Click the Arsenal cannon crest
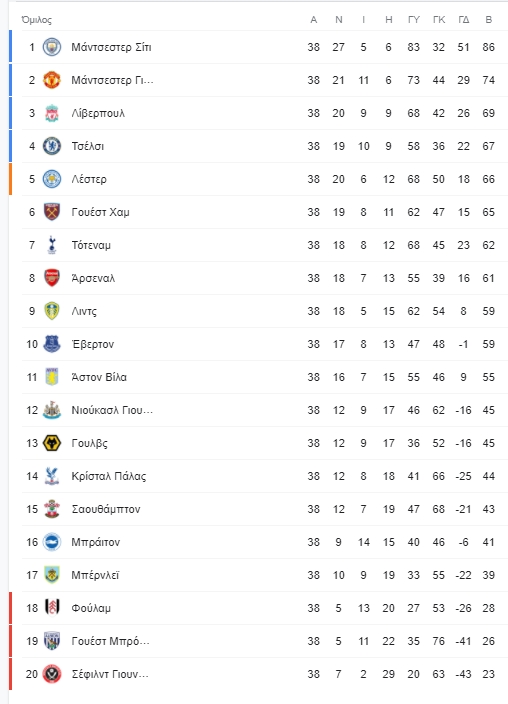 tap(52, 278)
